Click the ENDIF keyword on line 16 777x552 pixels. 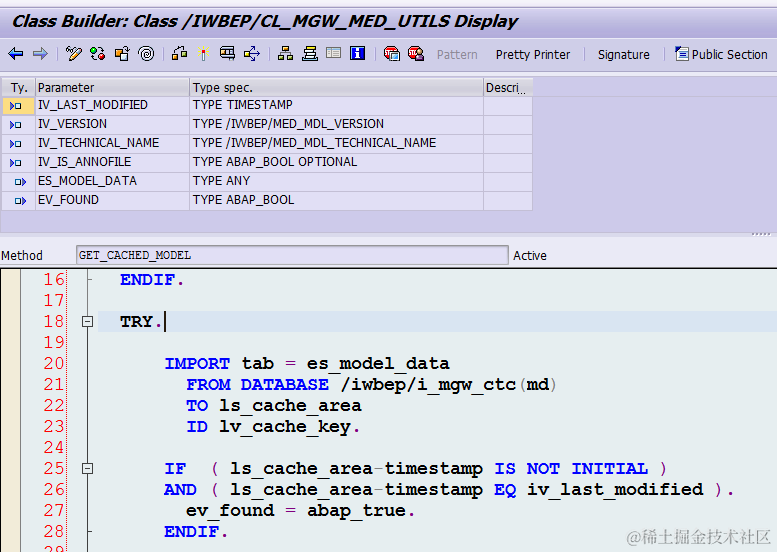point(147,280)
